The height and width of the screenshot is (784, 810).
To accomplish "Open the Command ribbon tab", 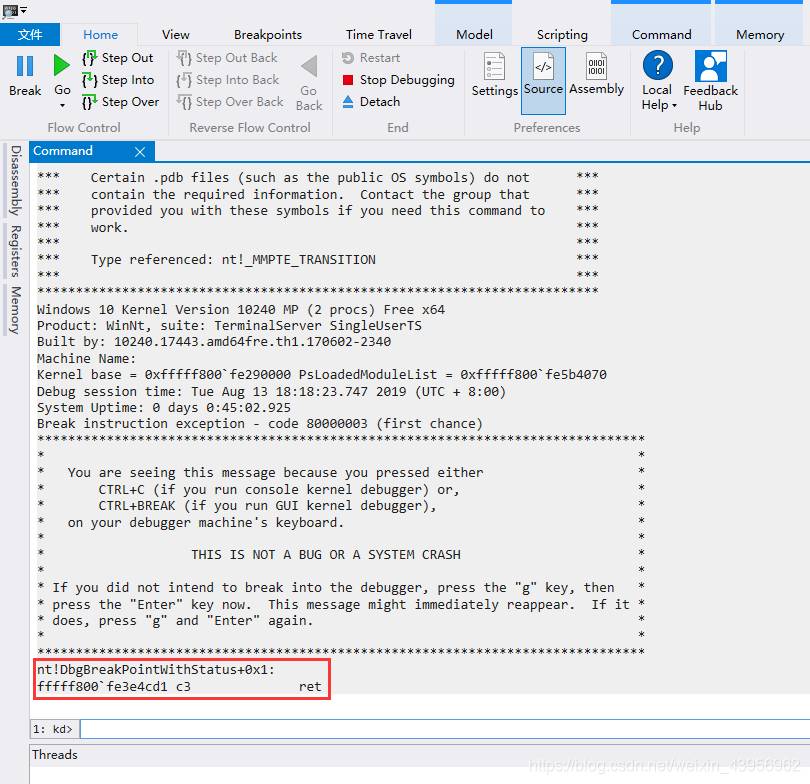I will click(x=661, y=35).
